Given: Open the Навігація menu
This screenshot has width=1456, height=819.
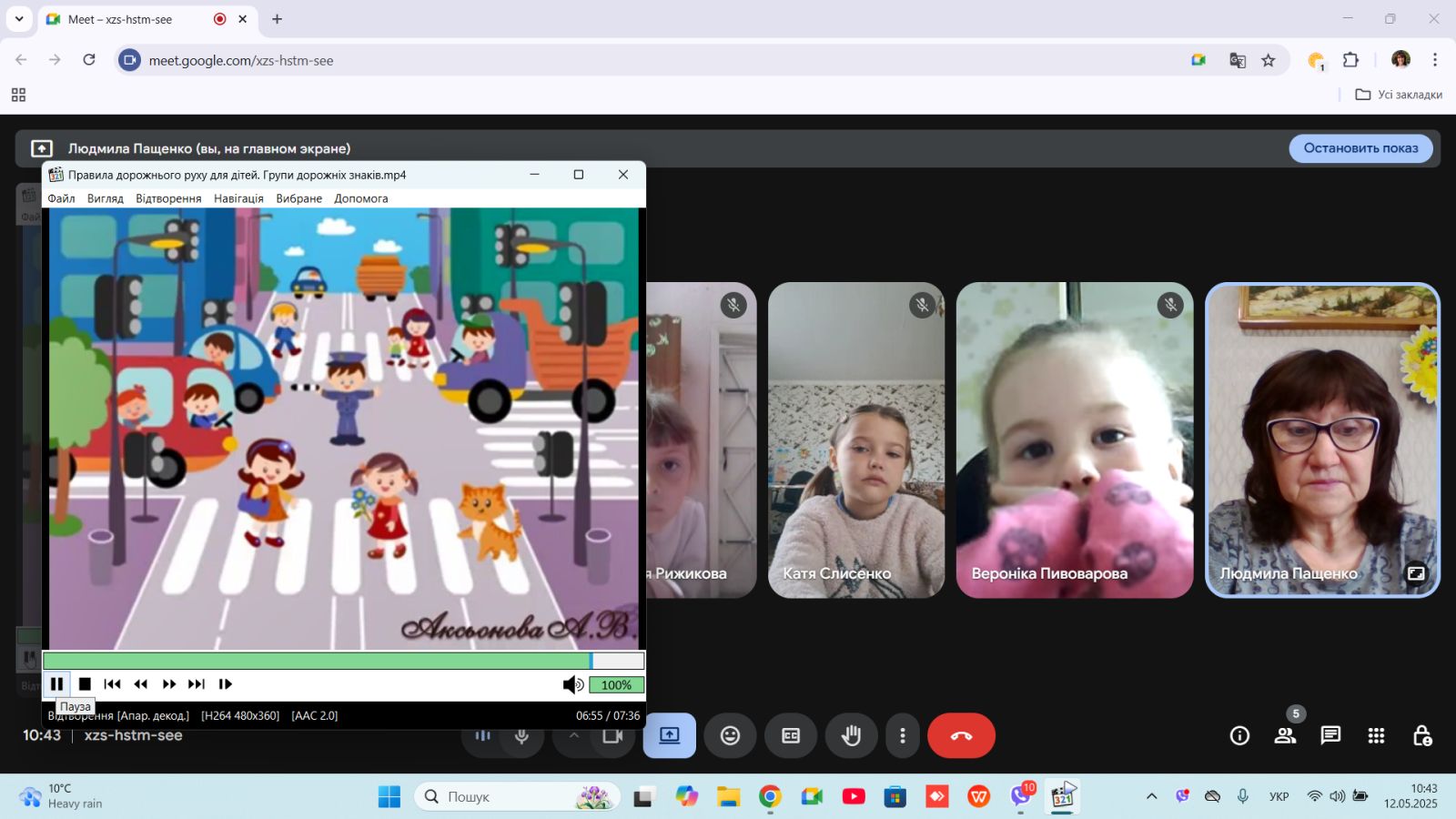Looking at the screenshot, I should tap(238, 198).
